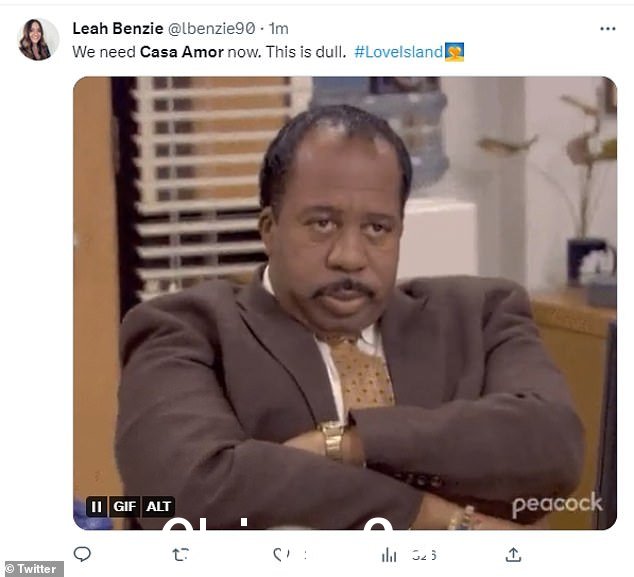Screen dimensions: 634x577
Task: Pause the playing GIF
Action: pos(97,506)
